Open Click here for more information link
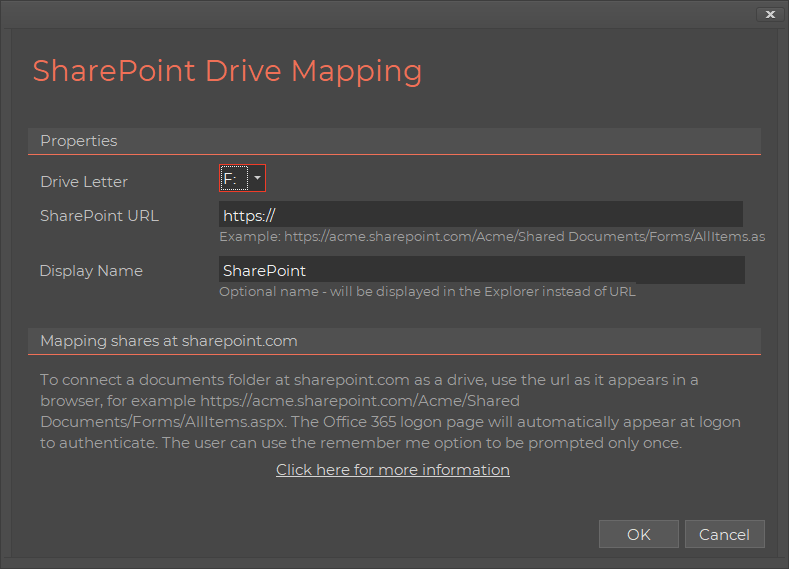789x569 pixels. coord(392,469)
